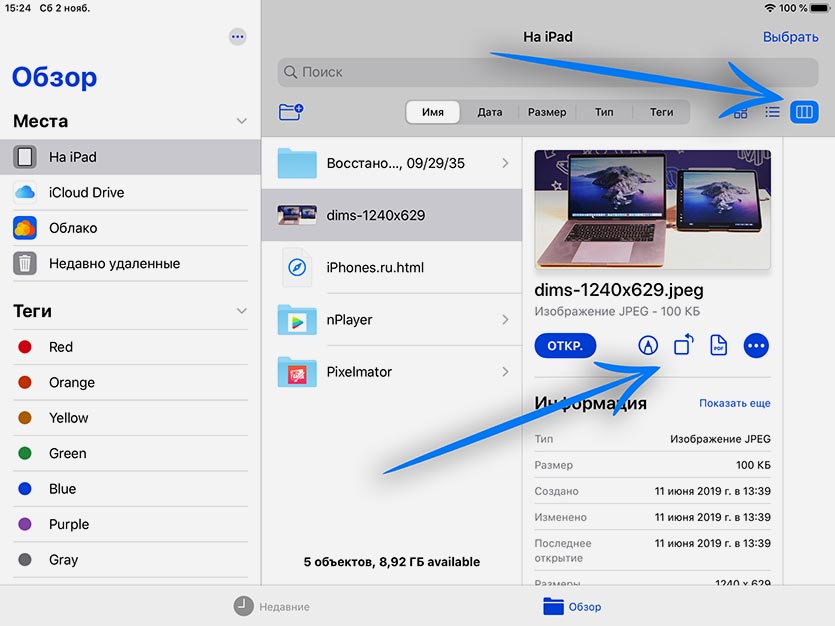Sort files by Имя
Image resolution: width=835 pixels, height=626 pixels.
(433, 112)
